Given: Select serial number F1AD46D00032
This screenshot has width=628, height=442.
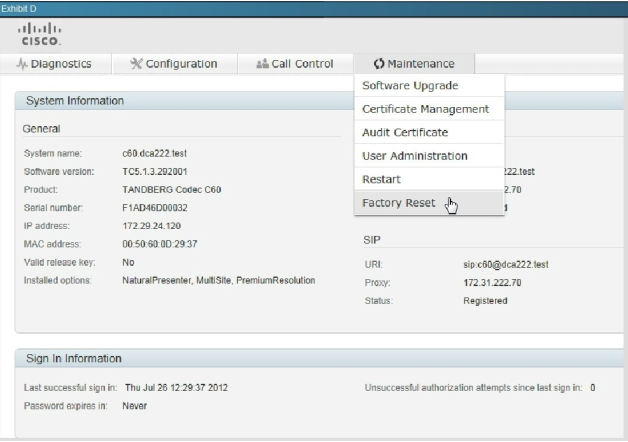Looking at the screenshot, I should [x=155, y=208].
